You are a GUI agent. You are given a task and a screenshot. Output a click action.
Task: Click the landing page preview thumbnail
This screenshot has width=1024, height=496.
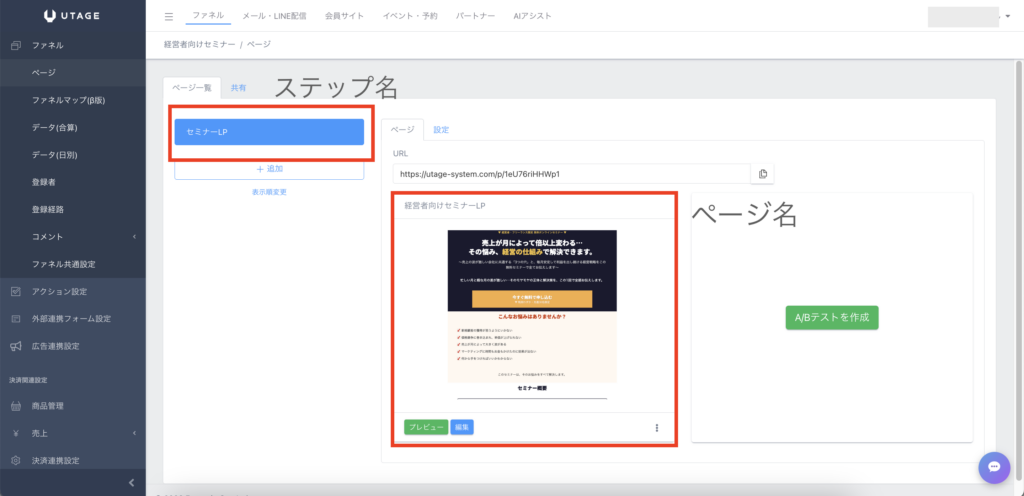point(532,315)
